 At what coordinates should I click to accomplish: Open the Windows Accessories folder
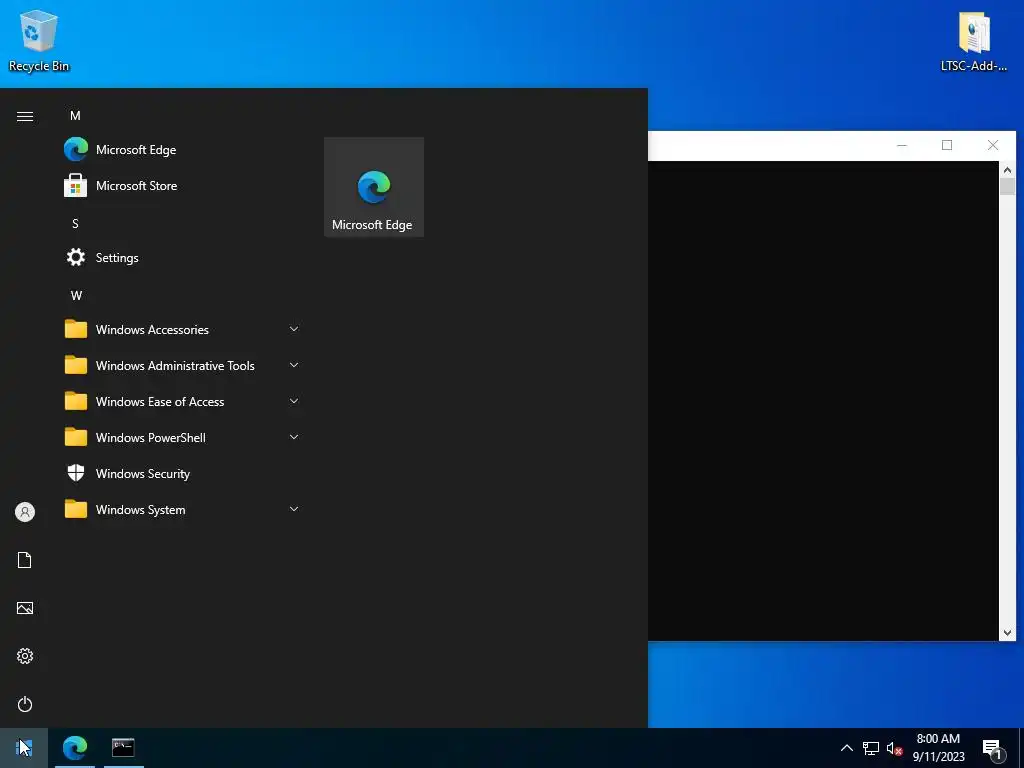(182, 329)
